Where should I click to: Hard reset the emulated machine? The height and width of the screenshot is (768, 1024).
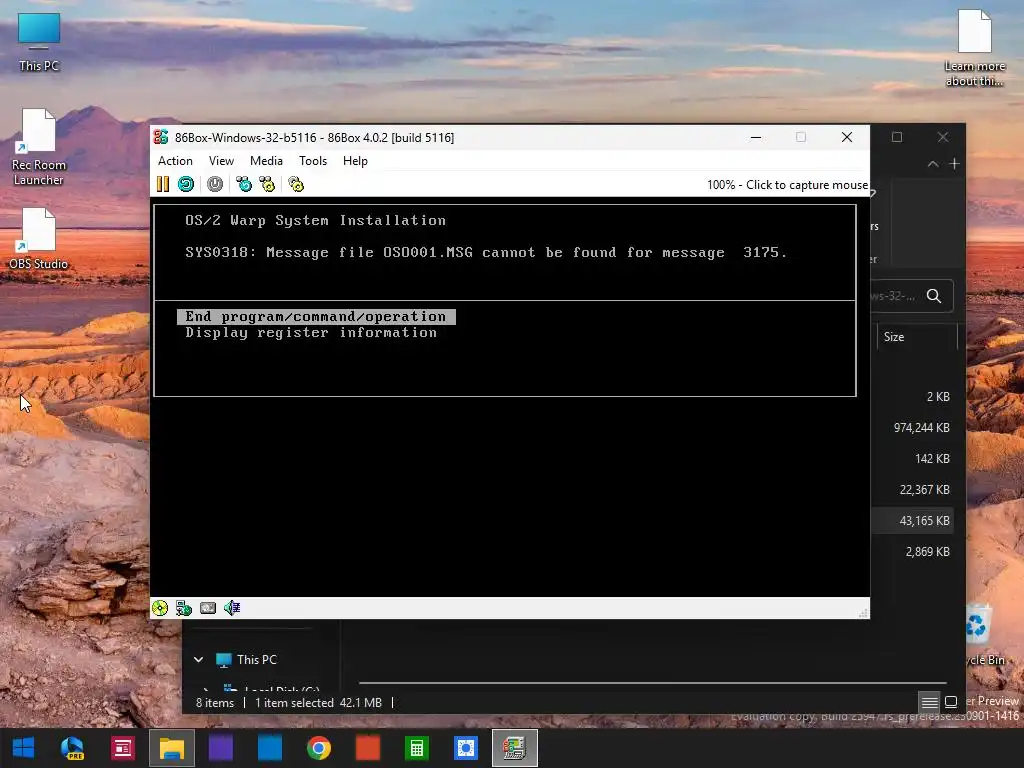[x=186, y=184]
